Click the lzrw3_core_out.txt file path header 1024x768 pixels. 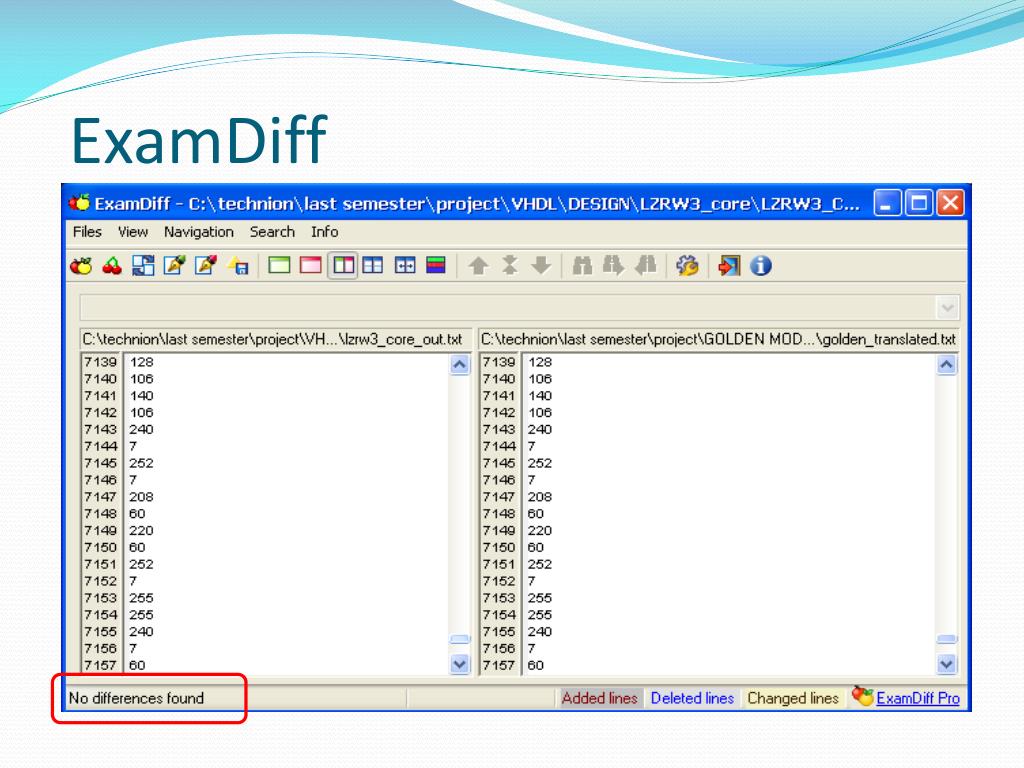[275, 340]
